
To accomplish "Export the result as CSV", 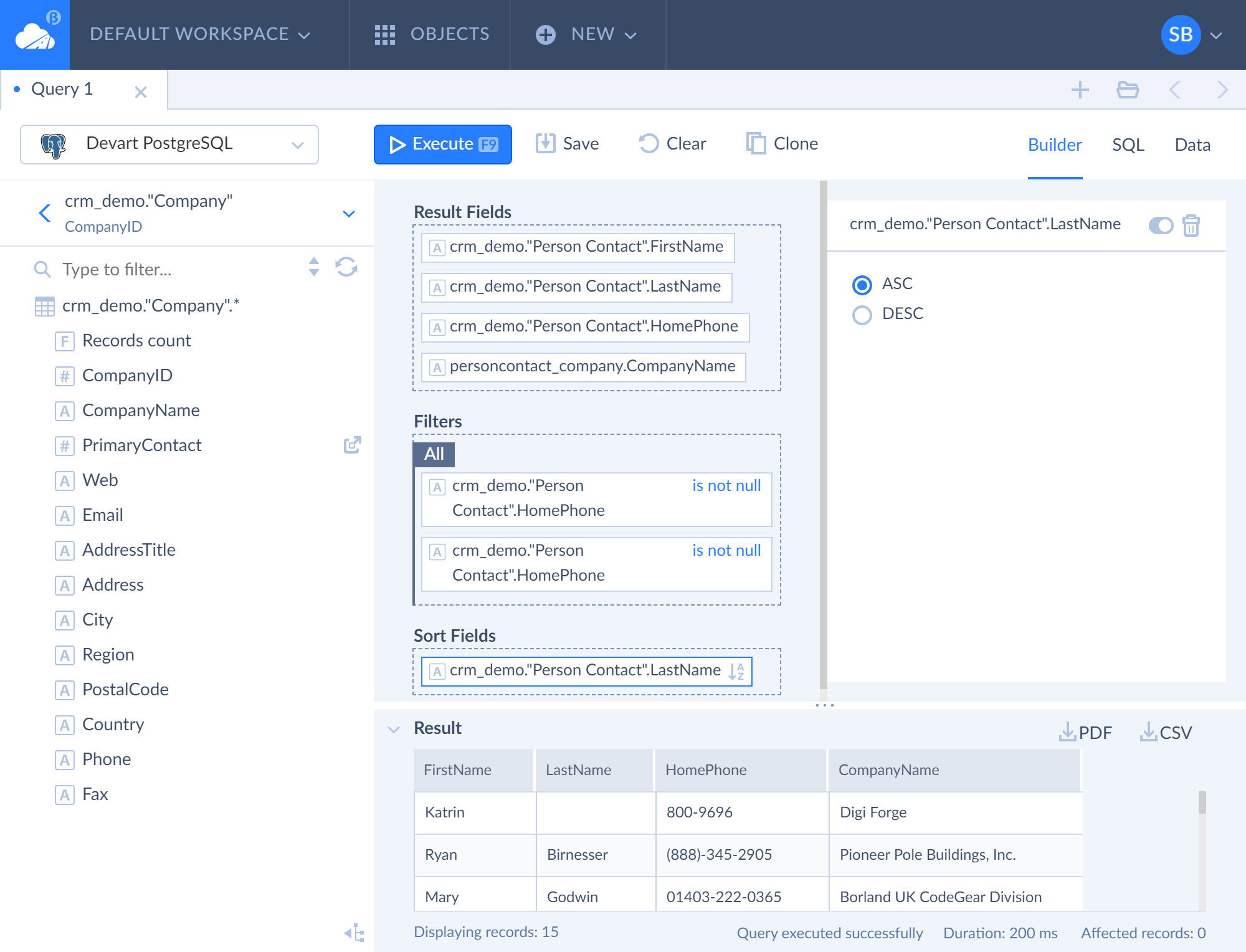I will click(1166, 732).
